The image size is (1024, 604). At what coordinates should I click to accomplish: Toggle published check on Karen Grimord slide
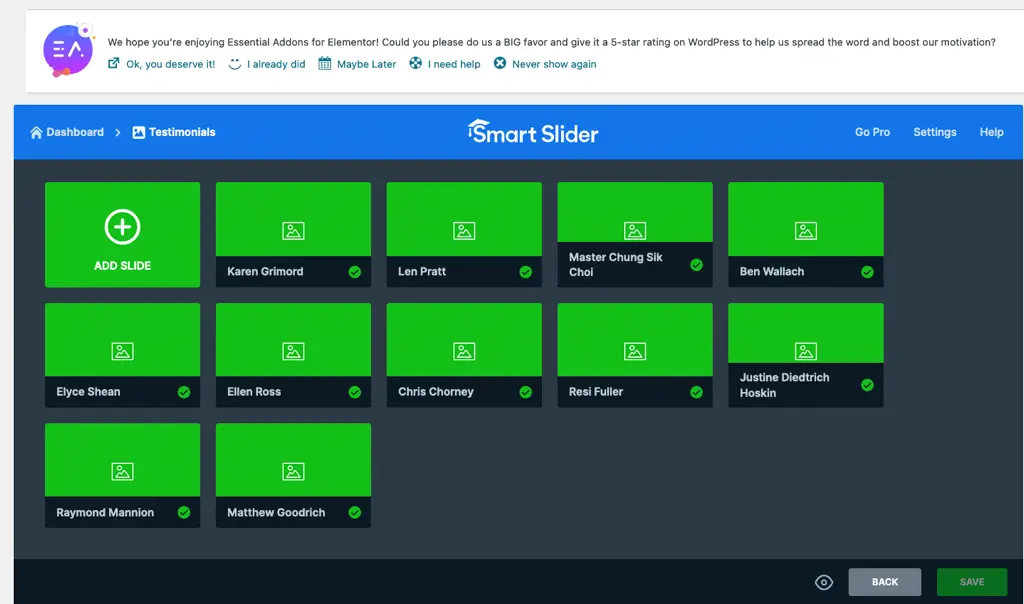click(x=355, y=272)
